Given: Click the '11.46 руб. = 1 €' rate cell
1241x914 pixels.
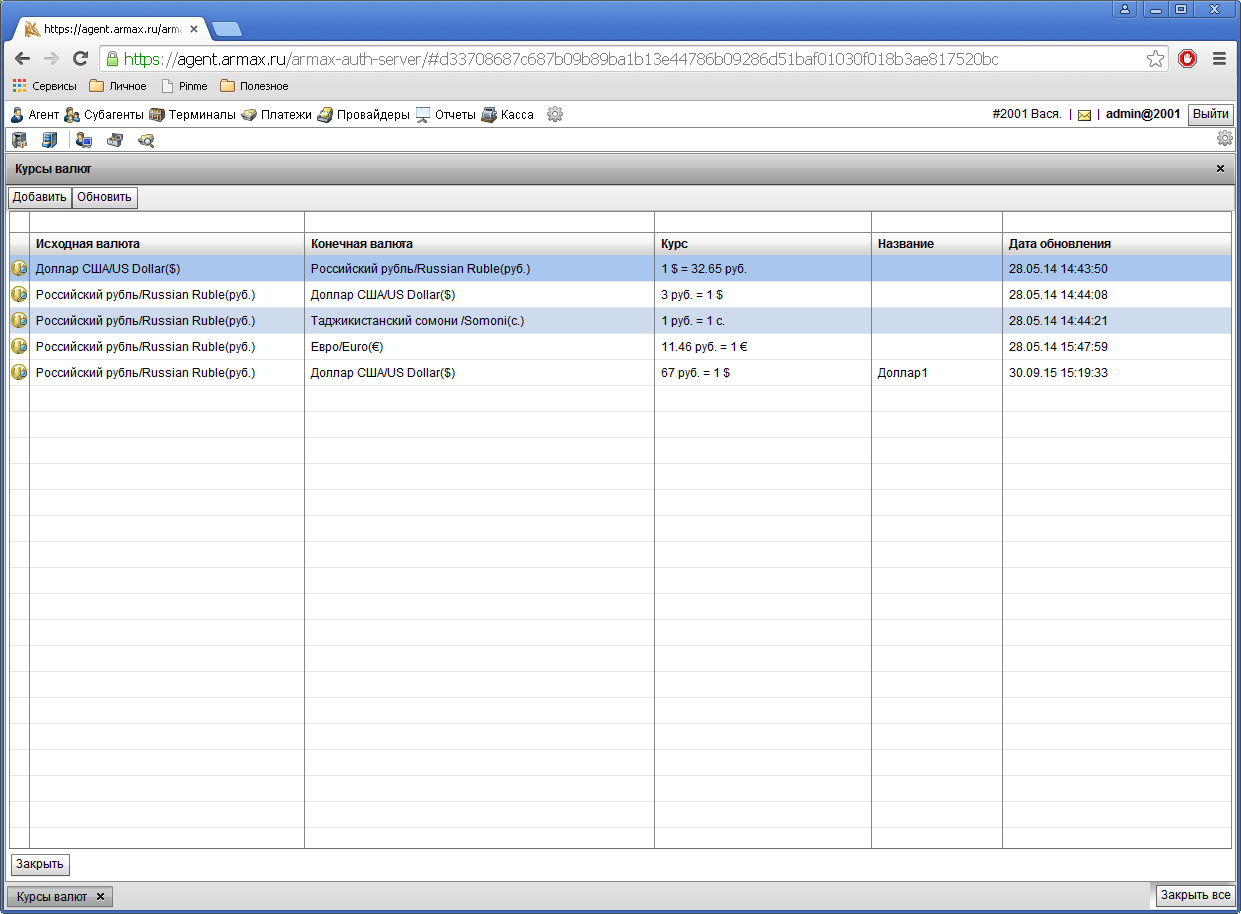Looking at the screenshot, I should point(763,347).
